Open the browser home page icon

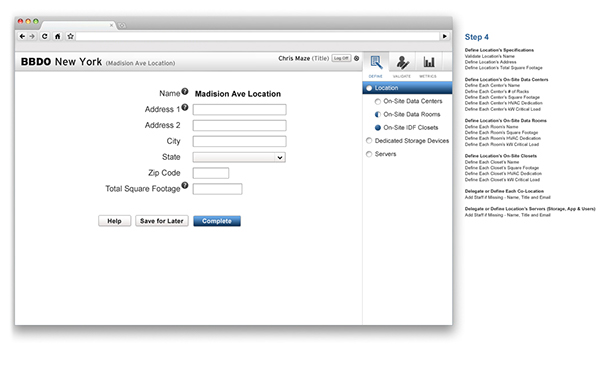57,36
